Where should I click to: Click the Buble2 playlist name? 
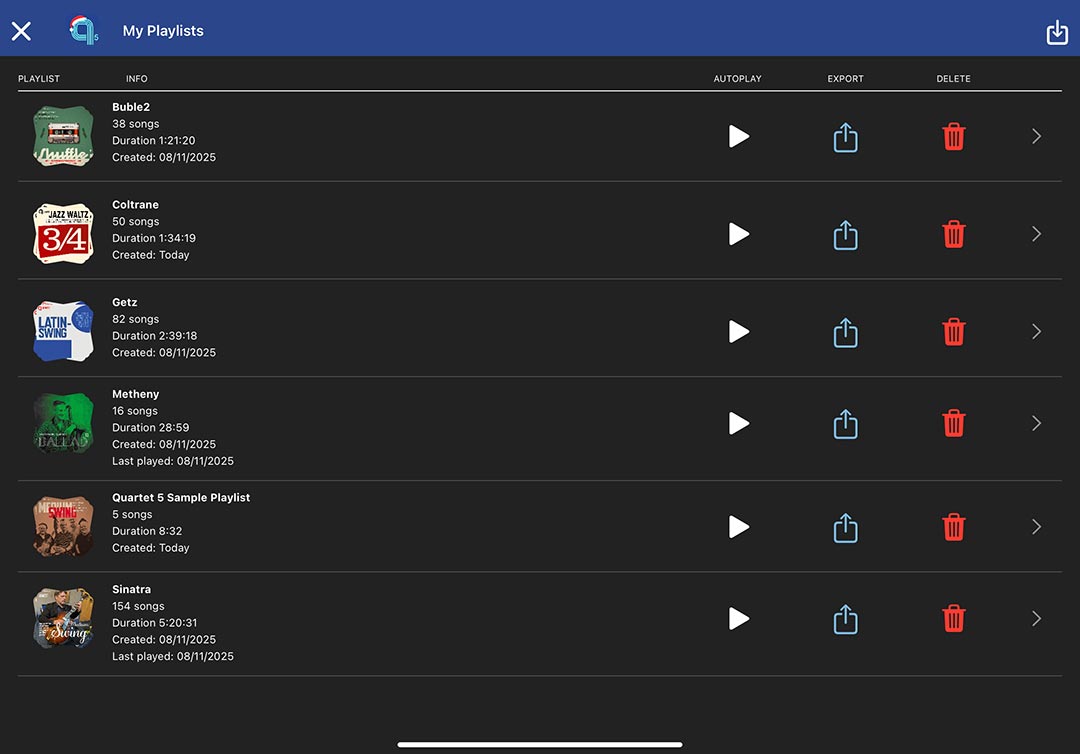point(131,107)
